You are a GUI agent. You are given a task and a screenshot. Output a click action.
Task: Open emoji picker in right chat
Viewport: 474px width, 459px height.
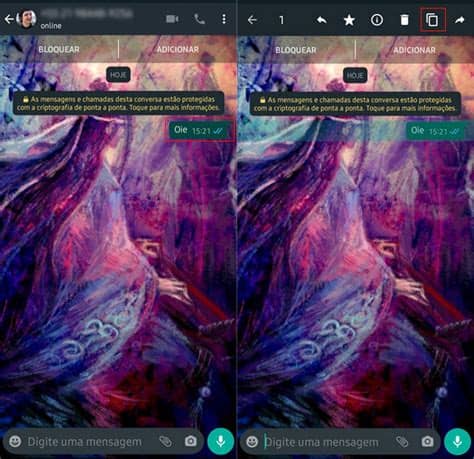[252, 442]
